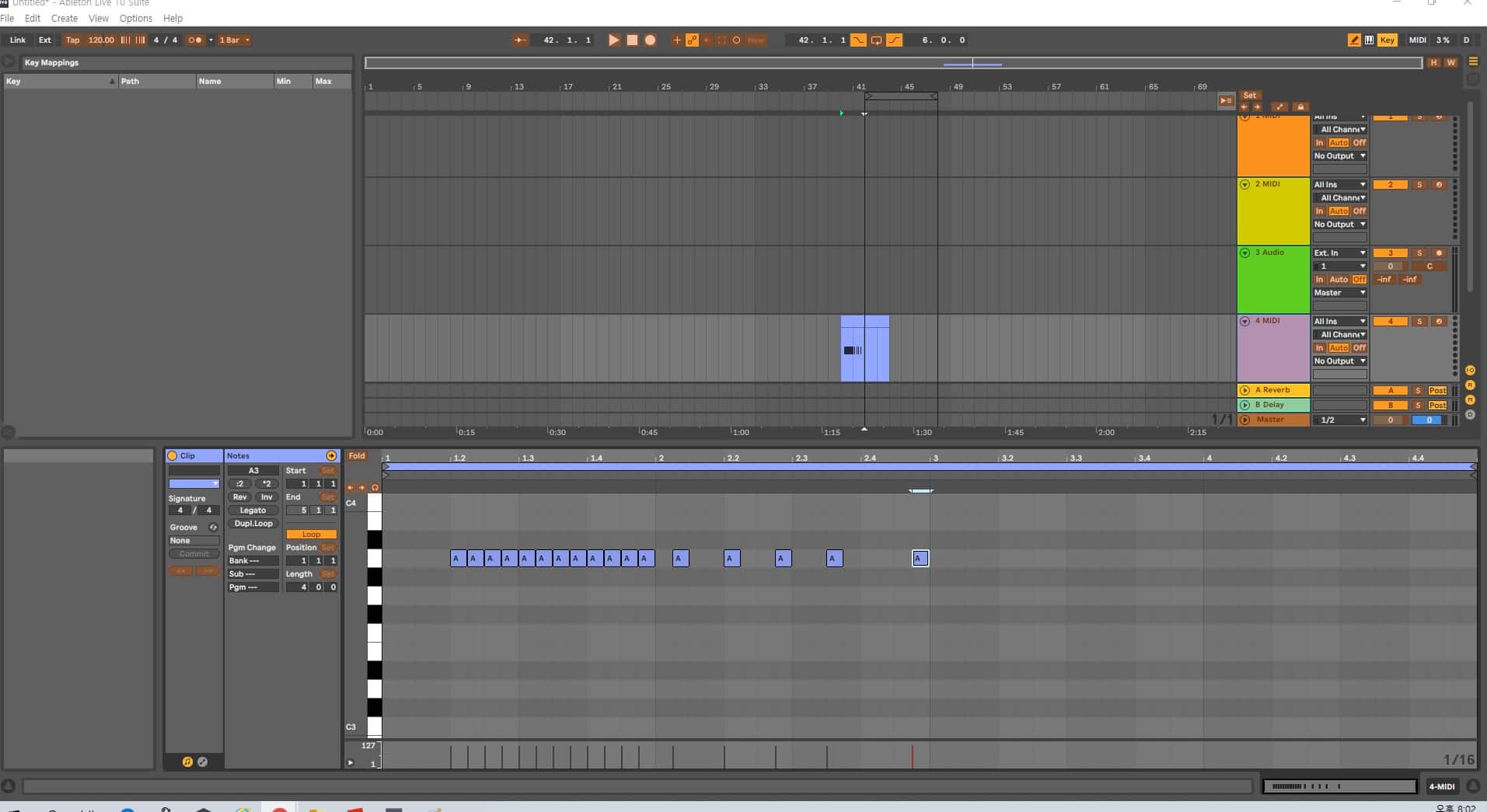
Task: Show or hide the In/Out section
Action: click(x=1470, y=370)
